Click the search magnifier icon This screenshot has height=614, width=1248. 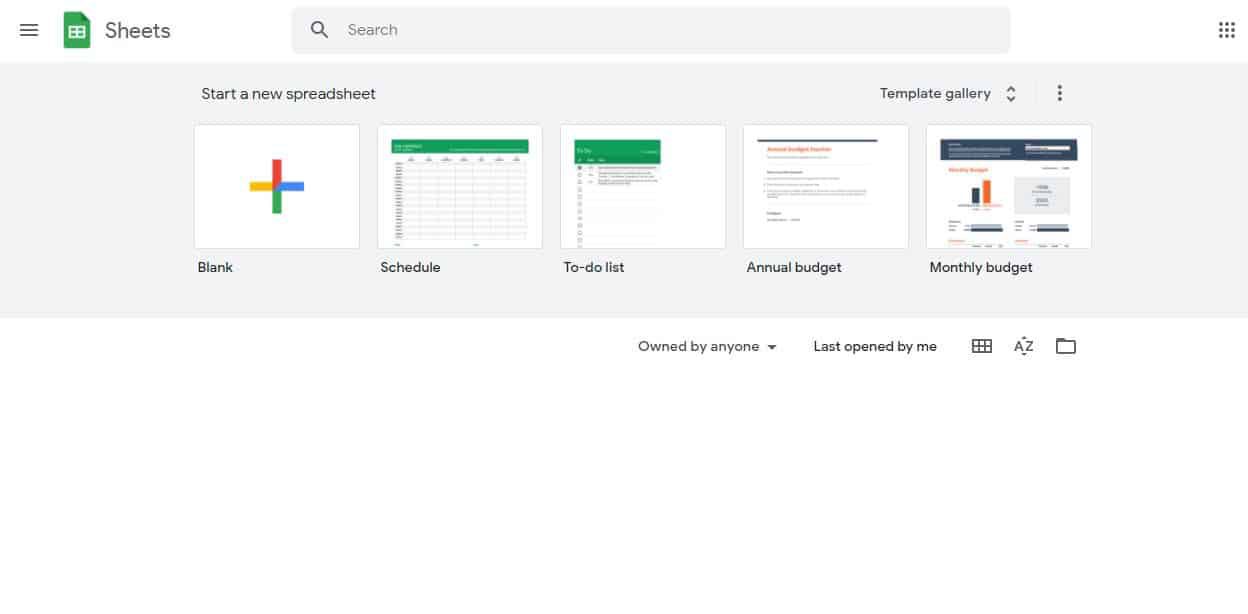pyautogui.click(x=319, y=30)
